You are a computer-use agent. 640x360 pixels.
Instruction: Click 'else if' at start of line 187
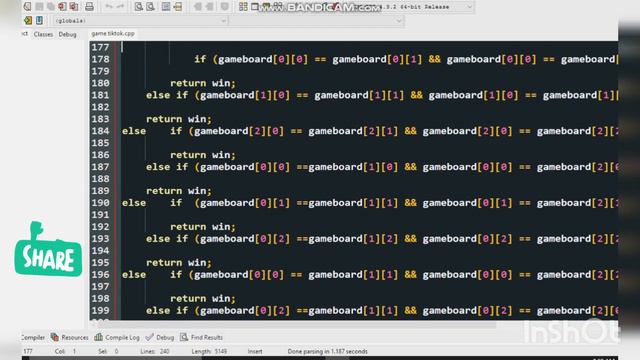(167, 167)
